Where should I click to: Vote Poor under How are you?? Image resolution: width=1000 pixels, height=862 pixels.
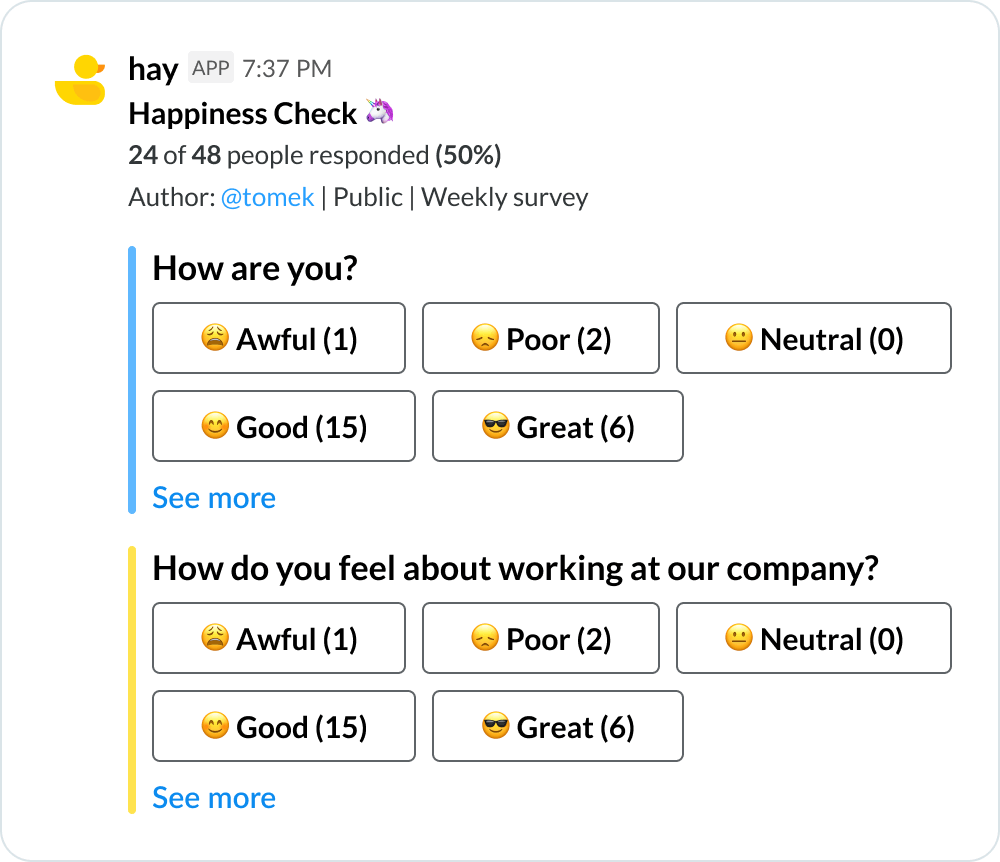click(x=541, y=338)
